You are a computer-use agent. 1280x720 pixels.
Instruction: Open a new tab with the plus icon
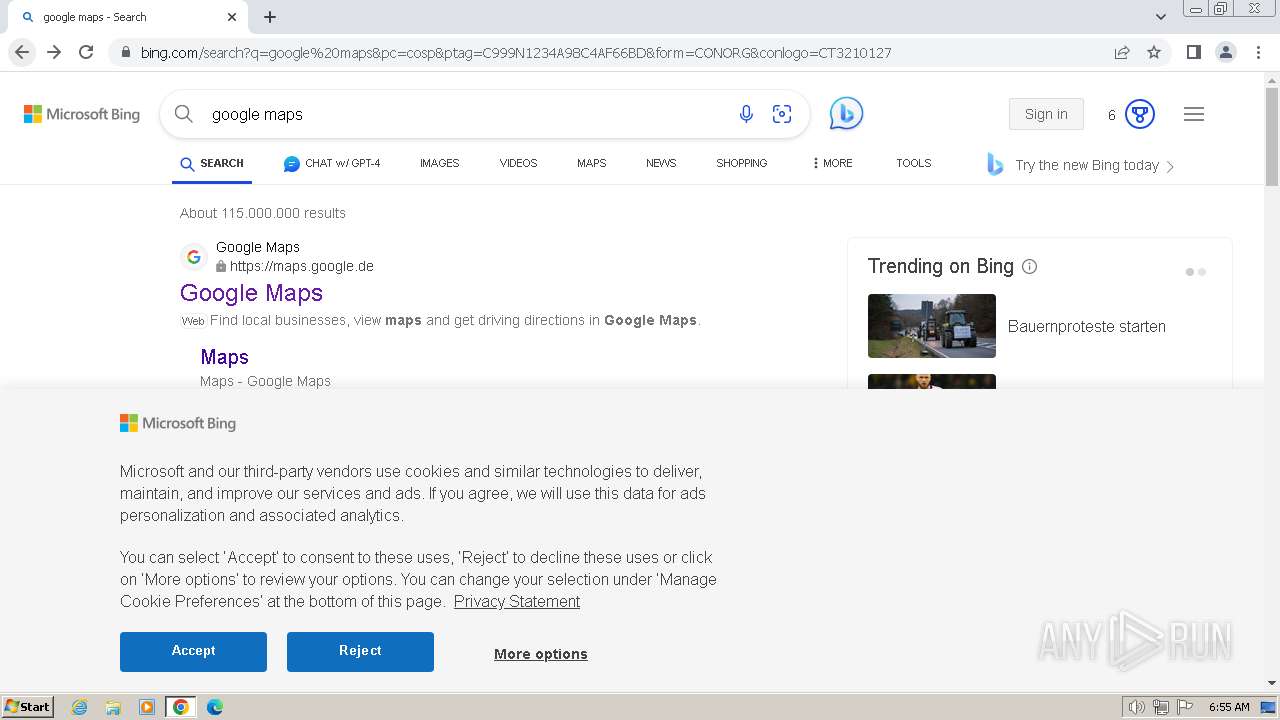click(x=270, y=17)
